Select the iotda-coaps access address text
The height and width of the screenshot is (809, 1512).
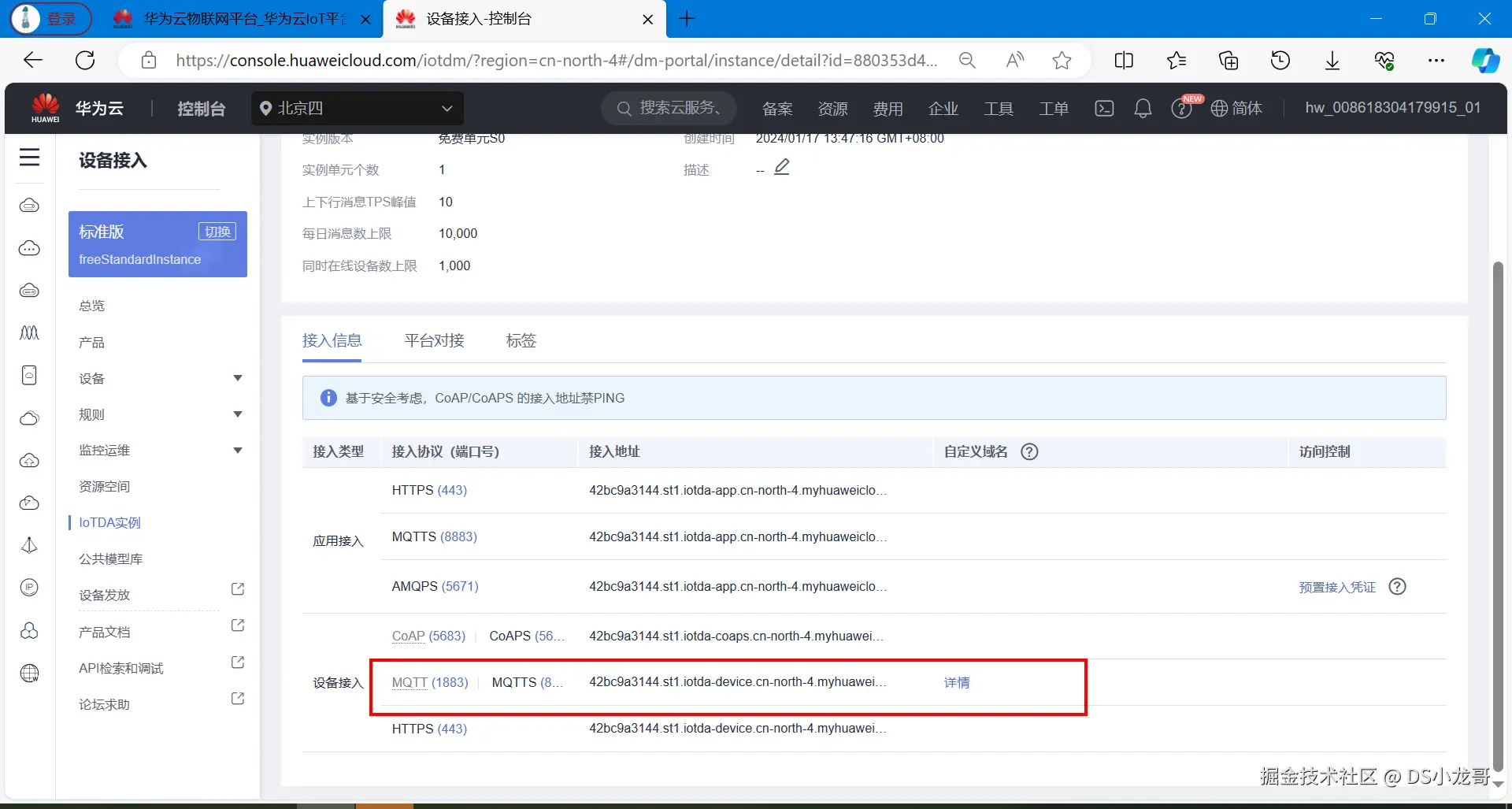pos(736,636)
